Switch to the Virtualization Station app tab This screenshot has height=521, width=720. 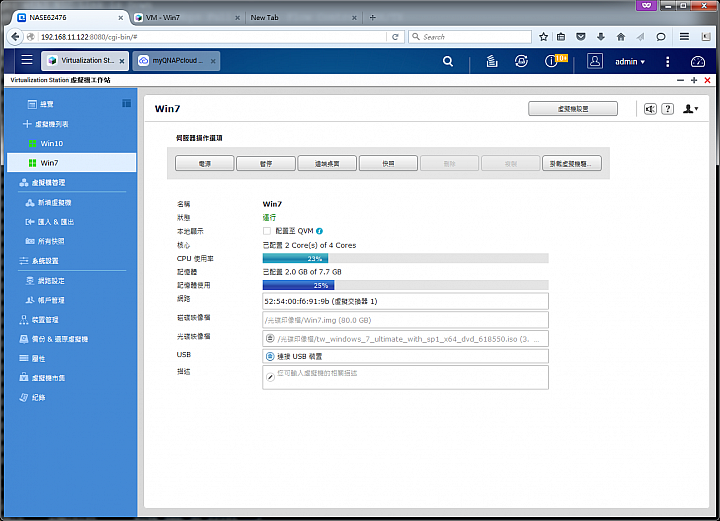tap(83, 61)
